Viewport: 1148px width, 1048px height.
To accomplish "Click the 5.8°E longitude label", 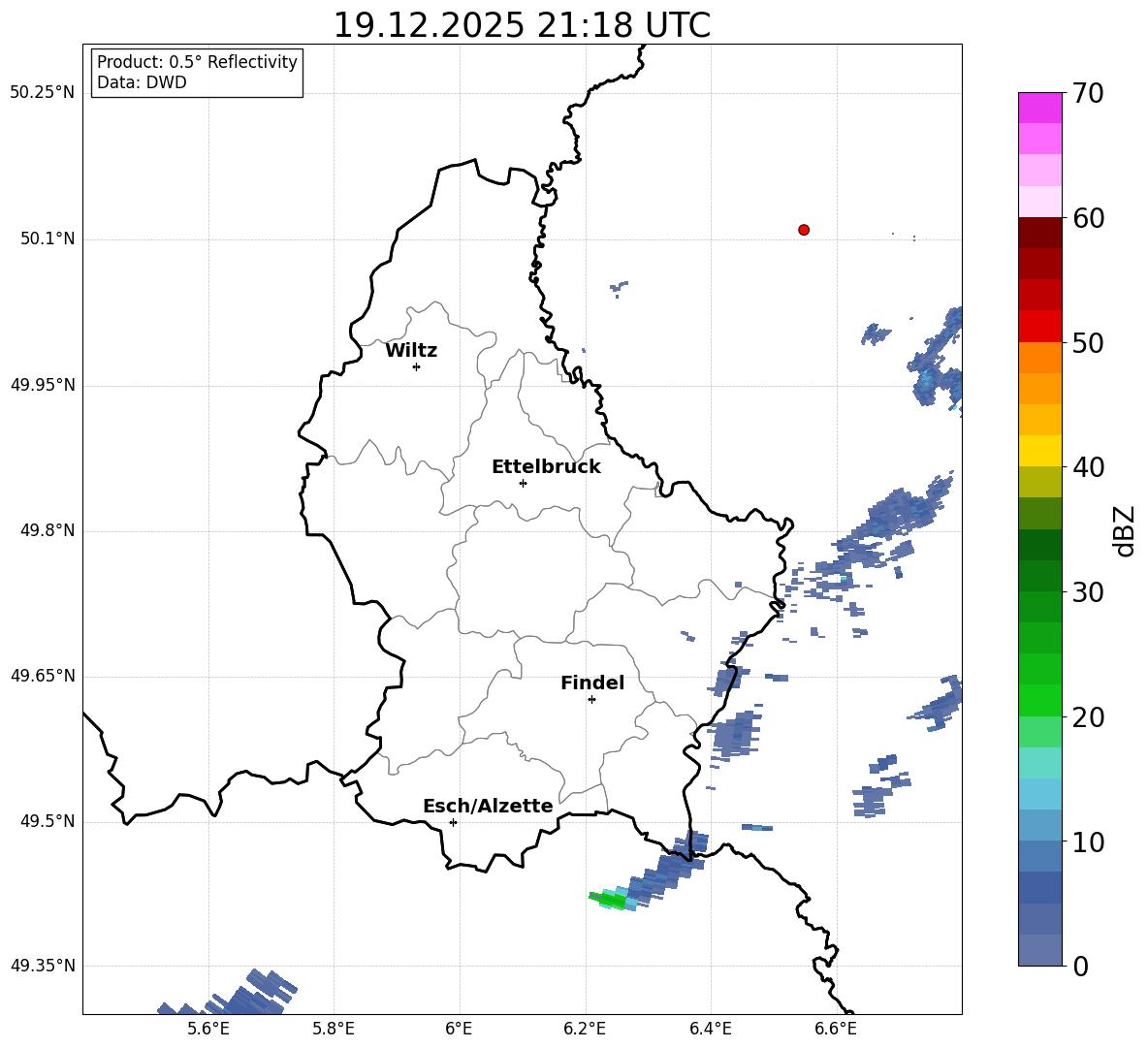I will (x=334, y=1029).
